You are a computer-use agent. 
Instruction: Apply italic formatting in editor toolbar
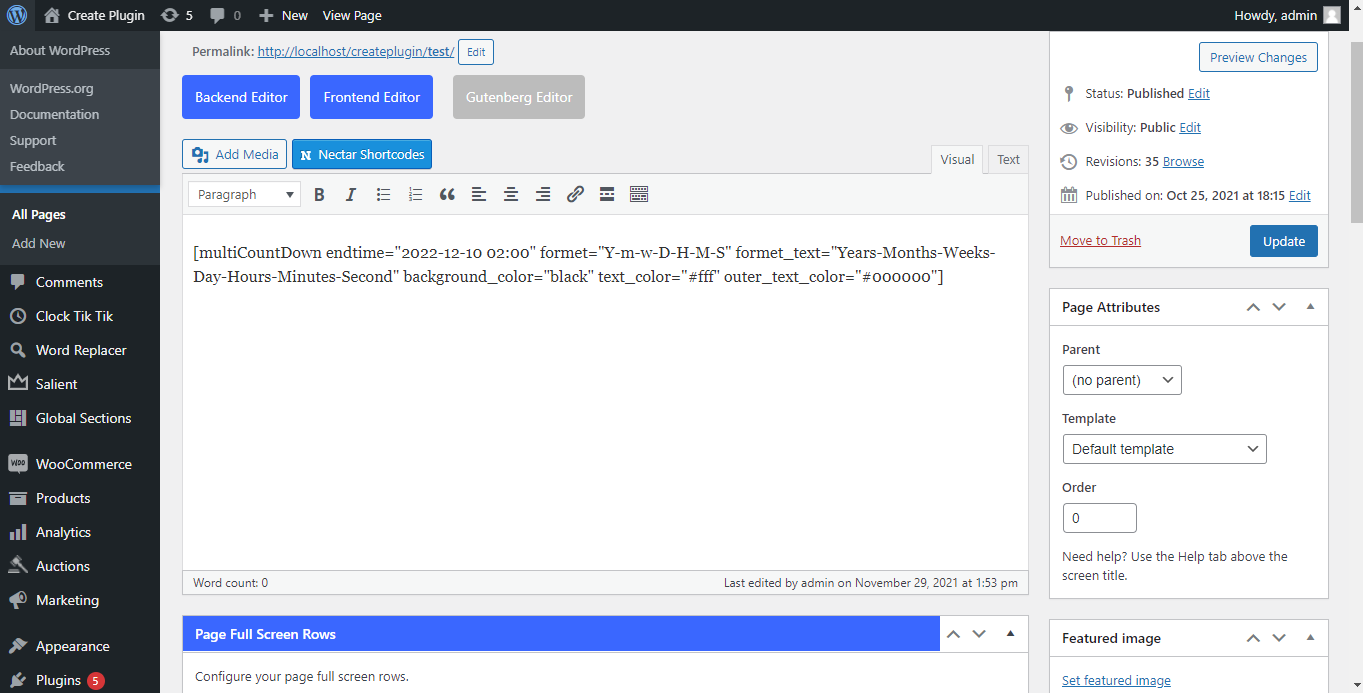click(351, 195)
